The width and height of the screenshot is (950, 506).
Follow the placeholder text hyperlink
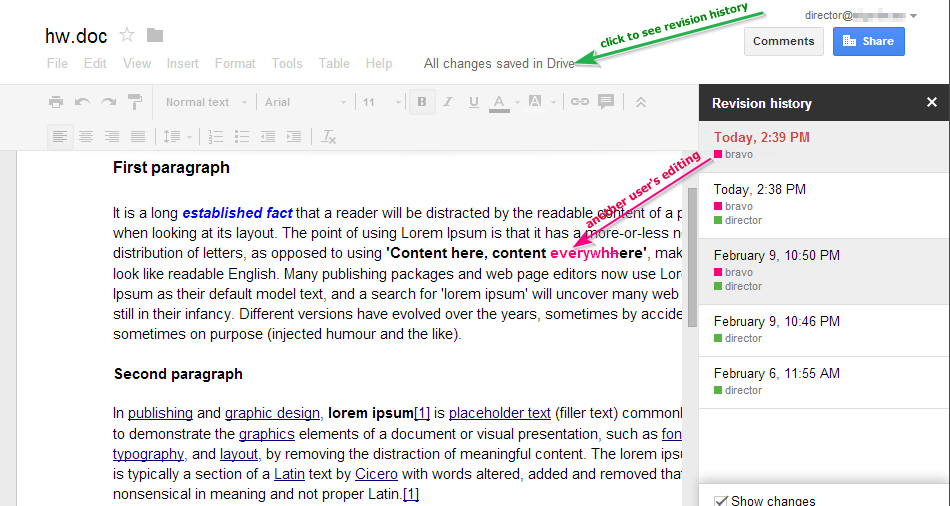coord(500,413)
